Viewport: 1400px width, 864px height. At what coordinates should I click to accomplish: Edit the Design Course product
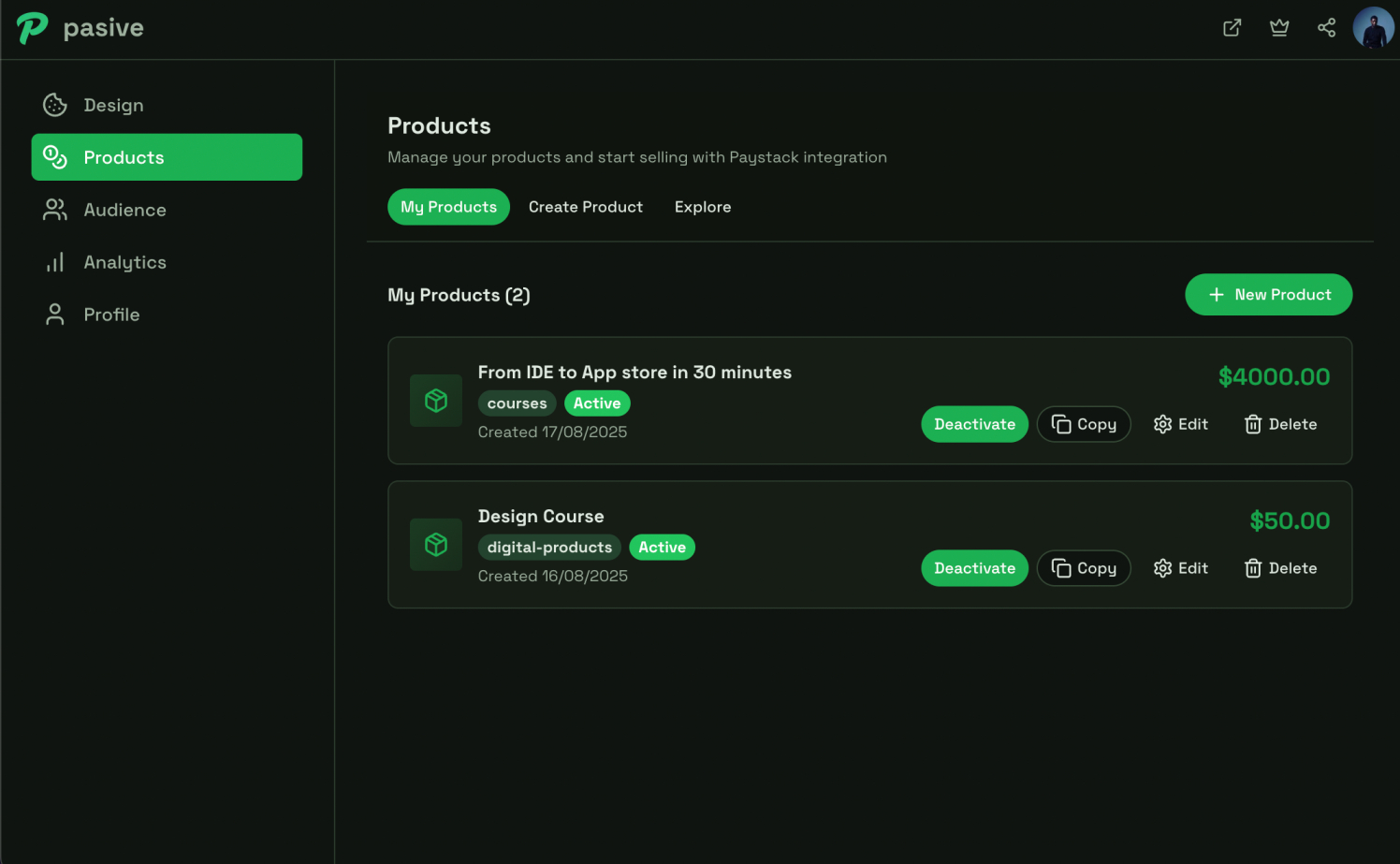point(1181,568)
